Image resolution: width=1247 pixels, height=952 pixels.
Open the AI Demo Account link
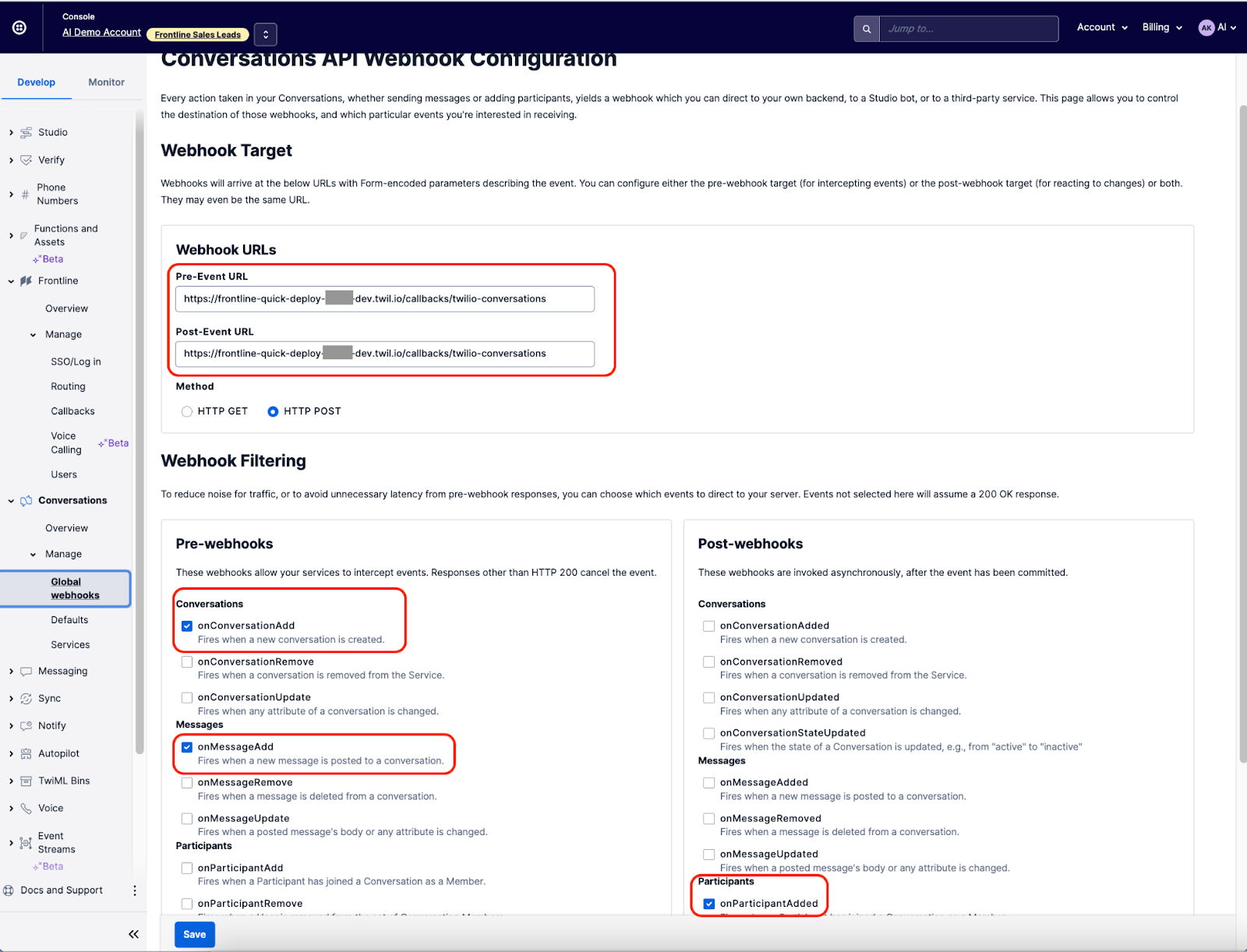[x=101, y=33]
